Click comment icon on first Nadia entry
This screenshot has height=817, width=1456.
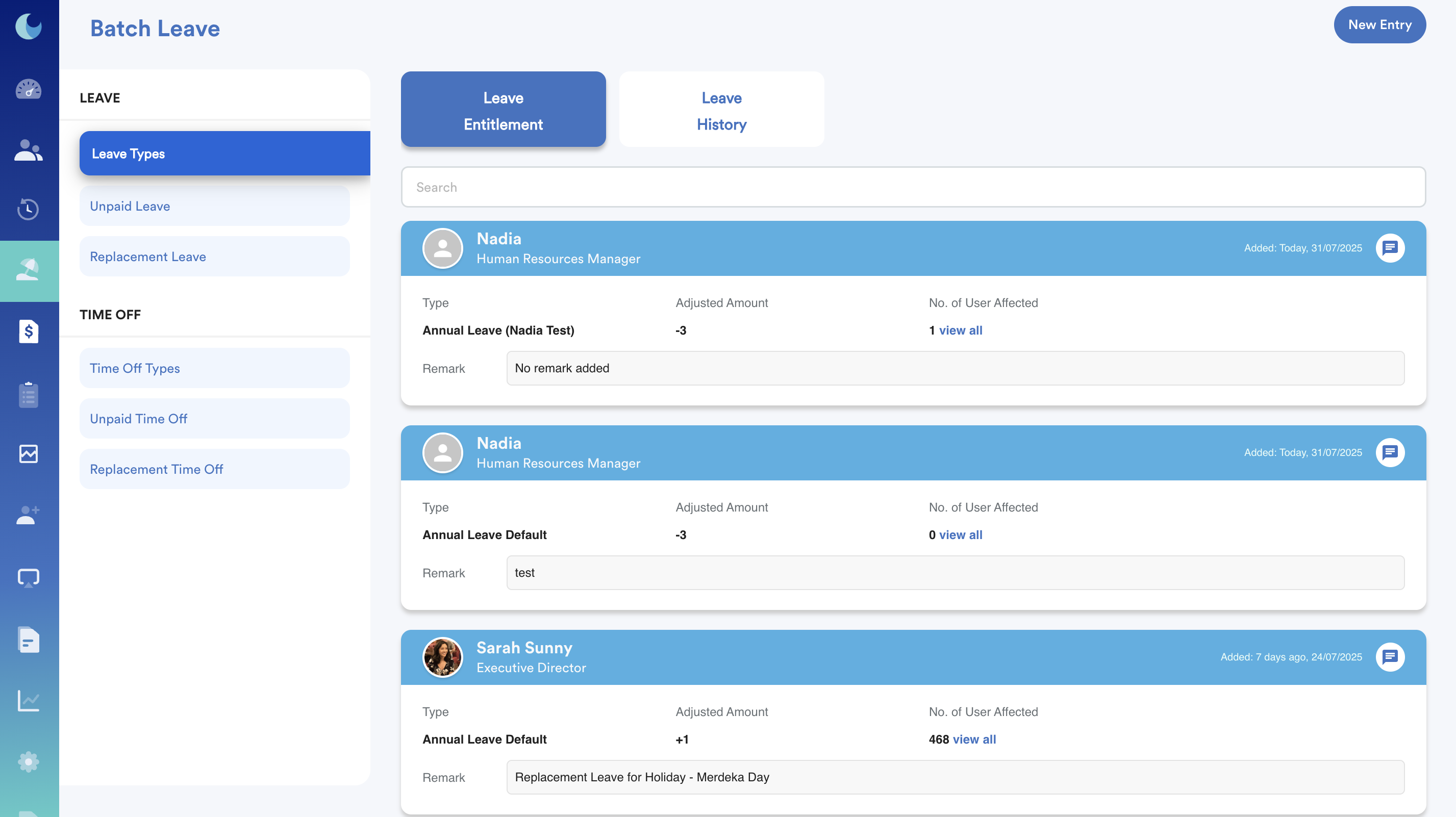(x=1390, y=248)
